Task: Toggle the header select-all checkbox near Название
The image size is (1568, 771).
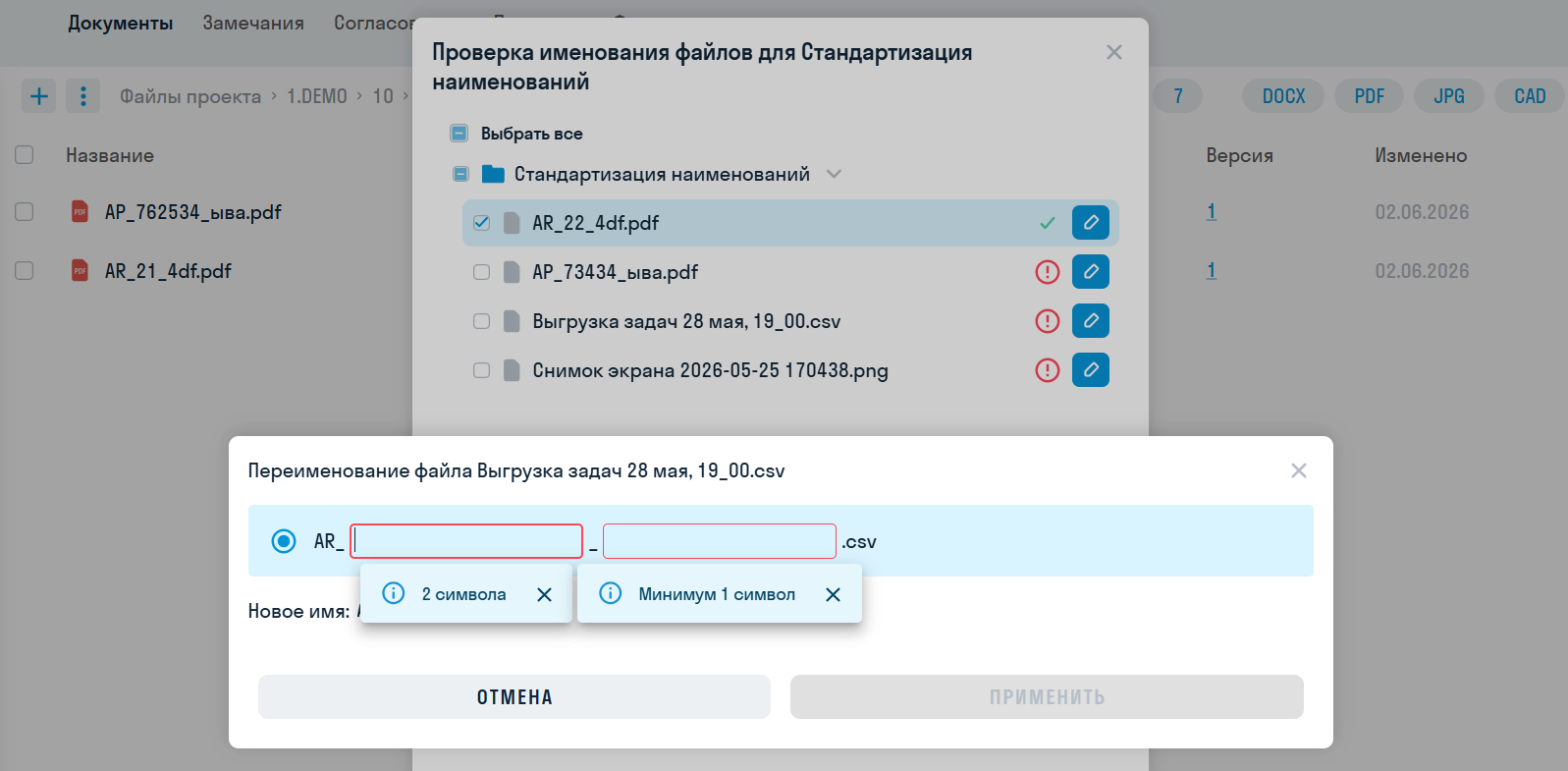Action: [x=25, y=154]
